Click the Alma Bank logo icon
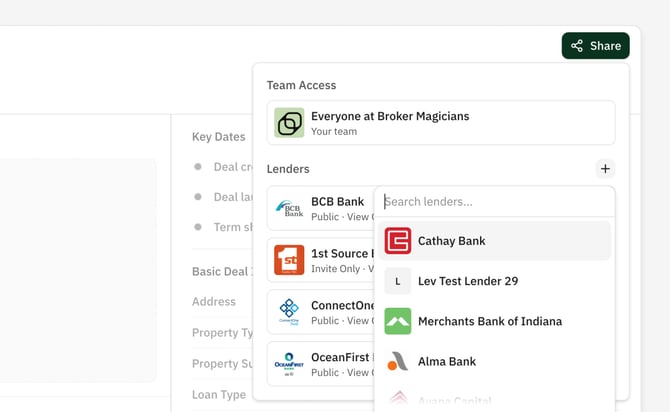This screenshot has width=670, height=412. (x=397, y=361)
